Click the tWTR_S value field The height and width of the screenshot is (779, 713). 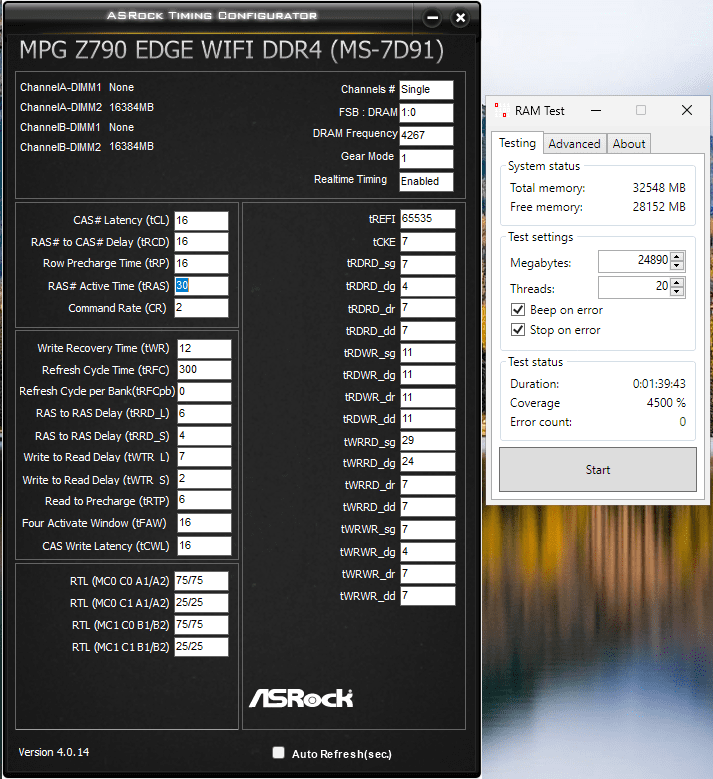[204, 479]
